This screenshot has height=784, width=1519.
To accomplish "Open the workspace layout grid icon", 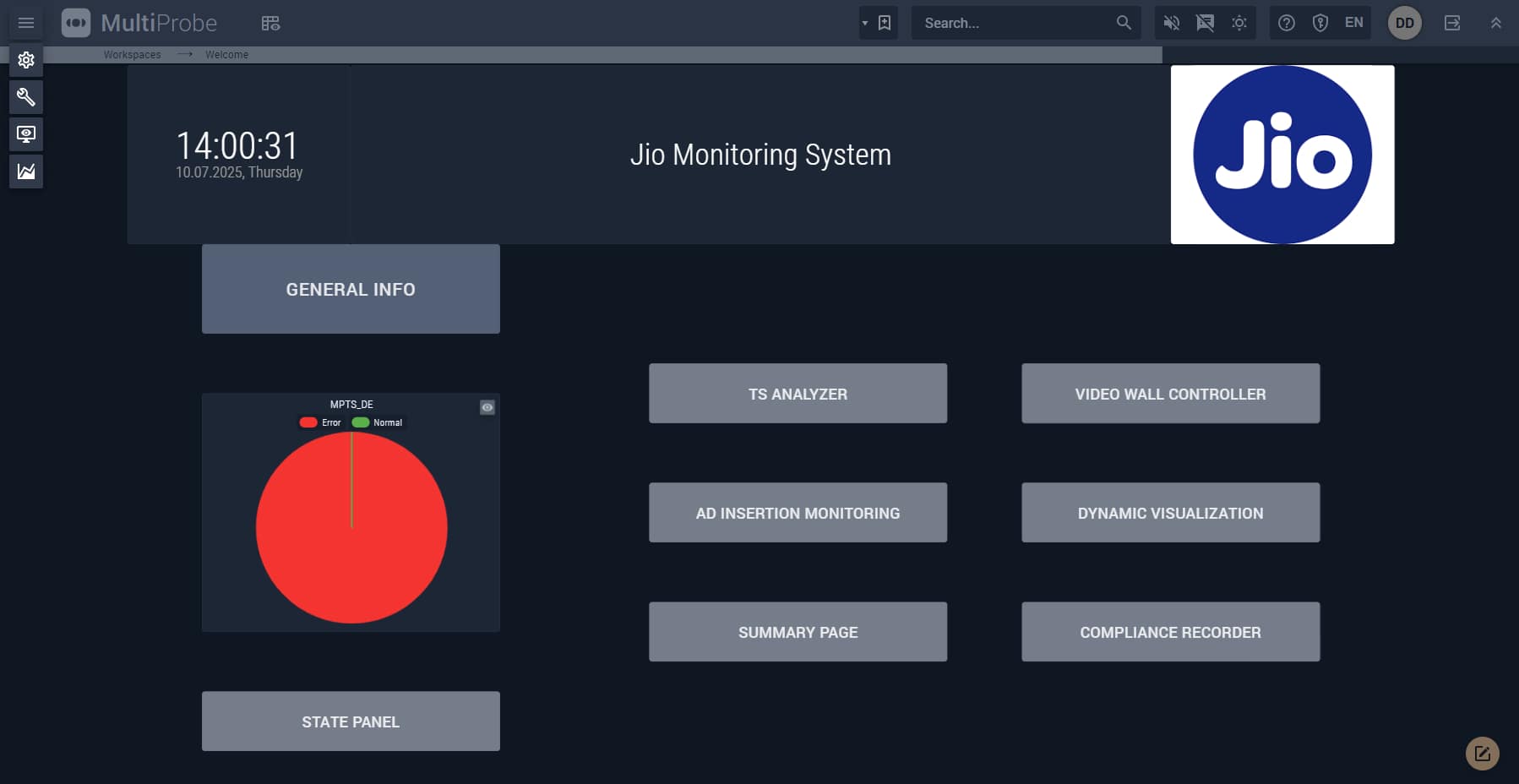I will (x=270, y=23).
